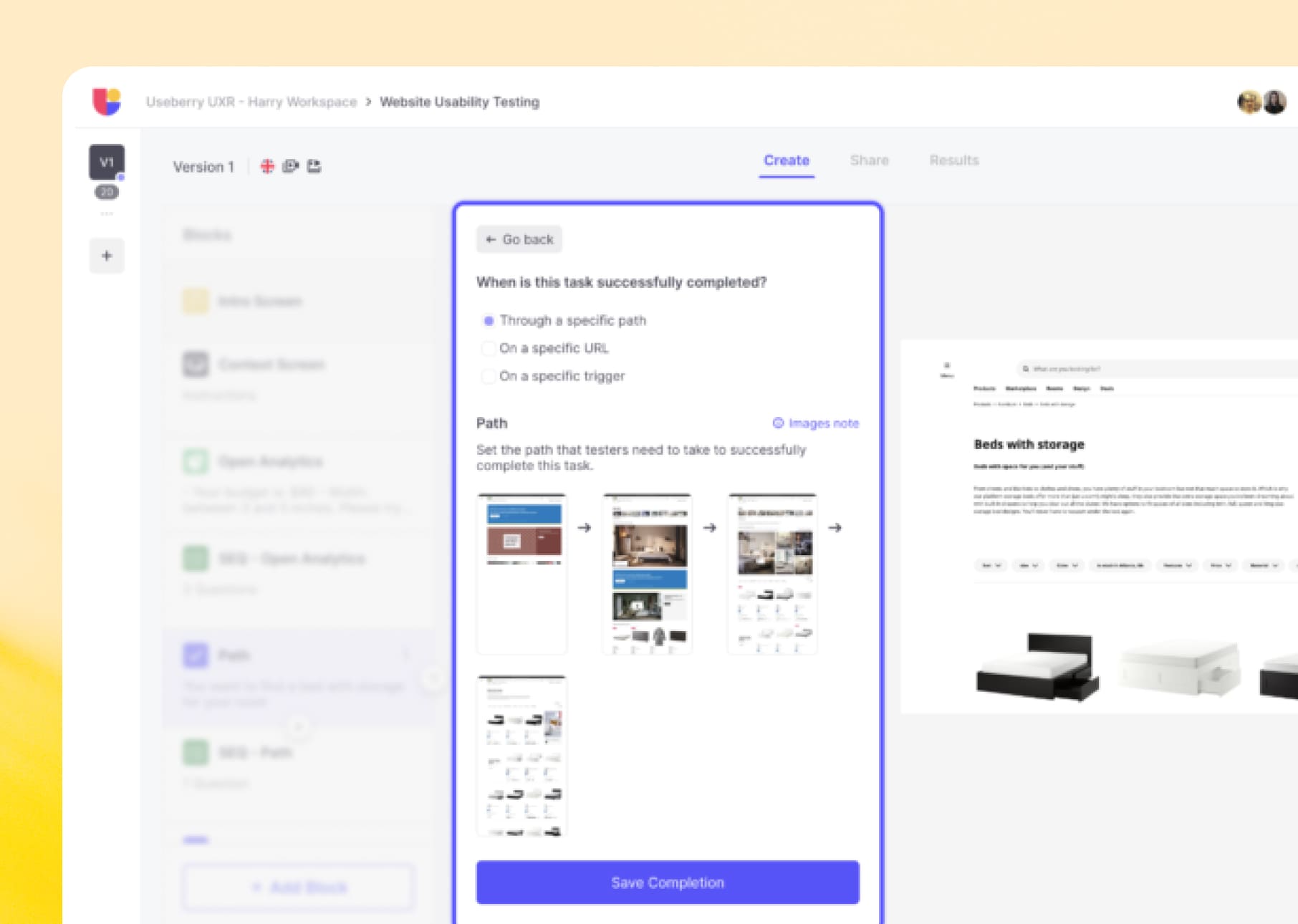Click the gray Context Screen block icon

[x=196, y=364]
